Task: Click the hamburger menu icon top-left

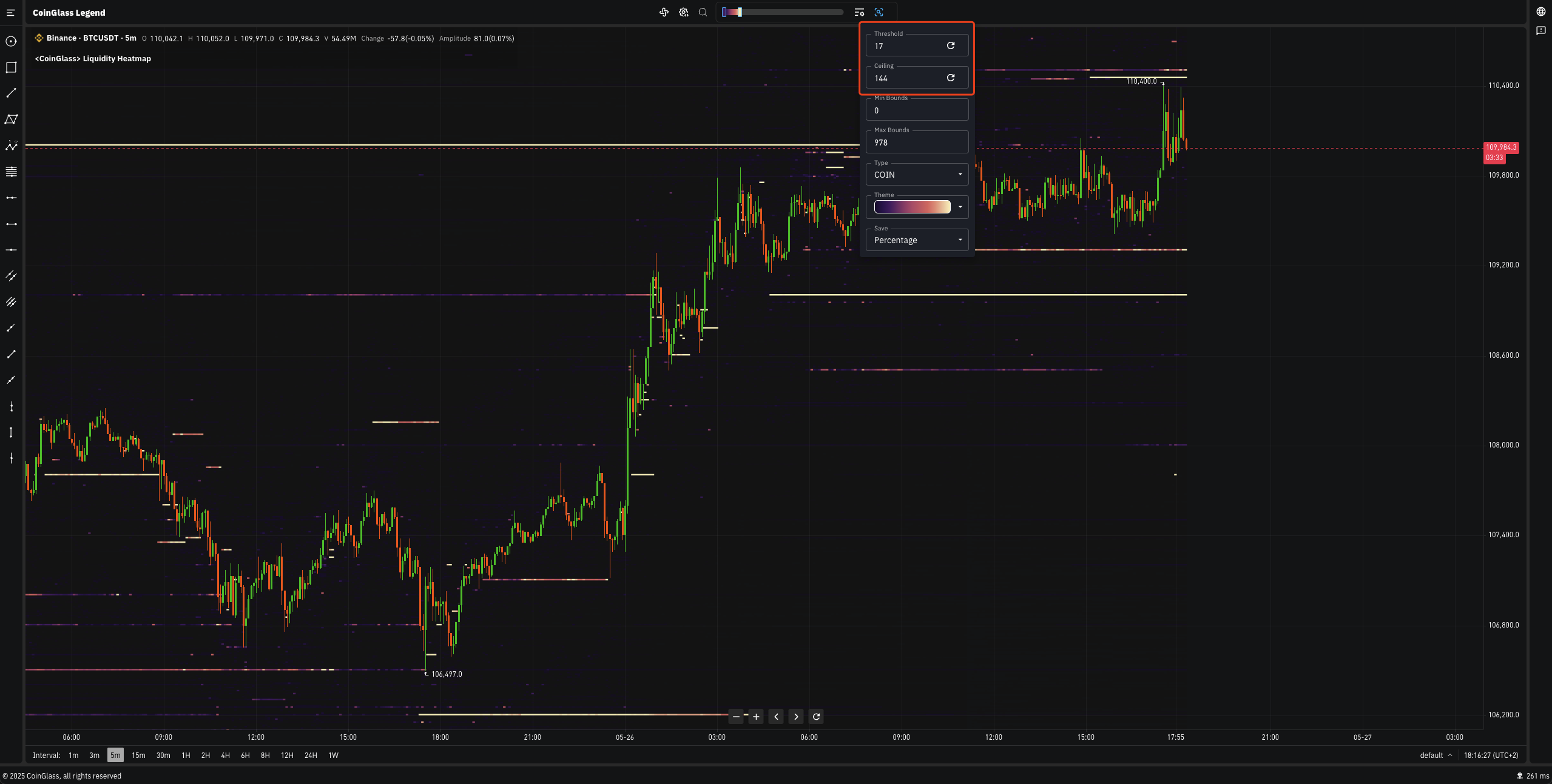Action: coord(10,13)
